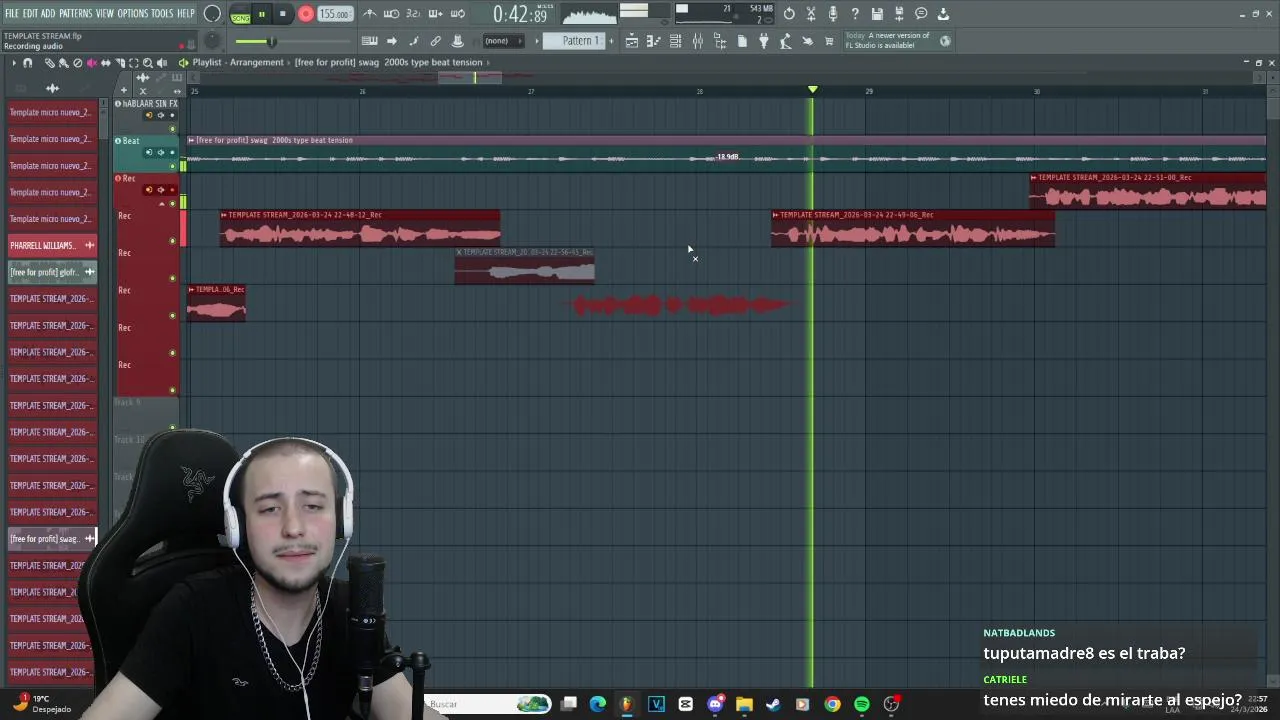
Task: Mute the hABLAAR SIN FX track
Action: coord(172,129)
